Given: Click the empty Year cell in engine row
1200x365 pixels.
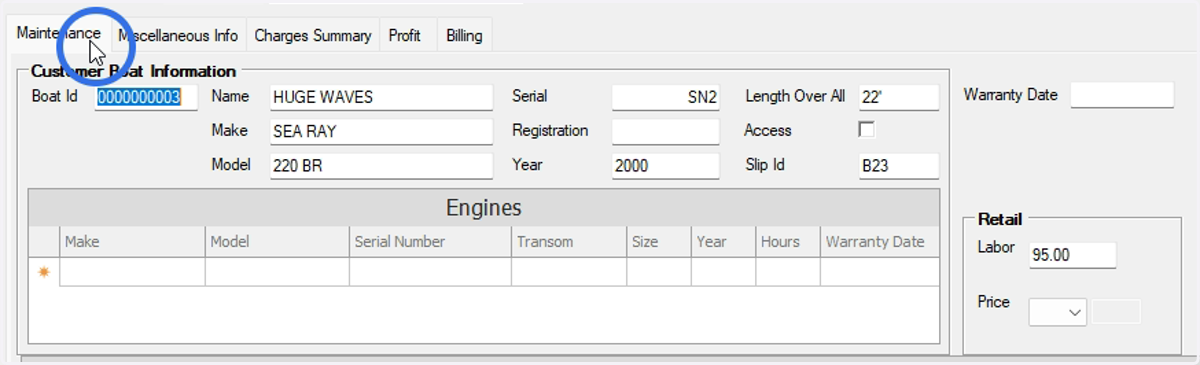Looking at the screenshot, I should (723, 272).
